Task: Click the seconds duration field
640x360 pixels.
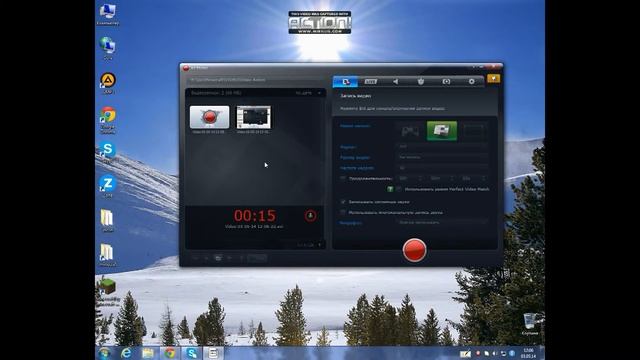Action: 473,178
